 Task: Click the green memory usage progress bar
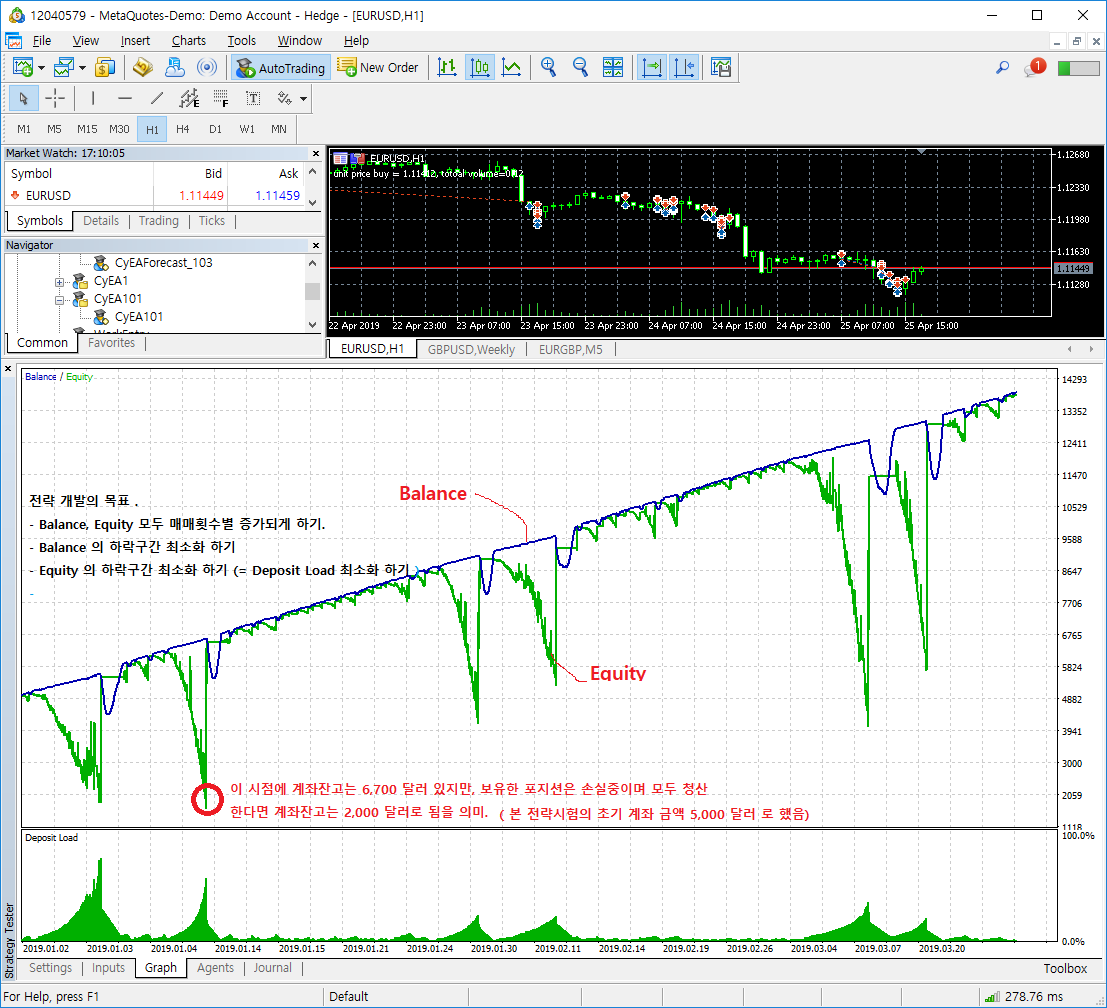[x=1078, y=68]
